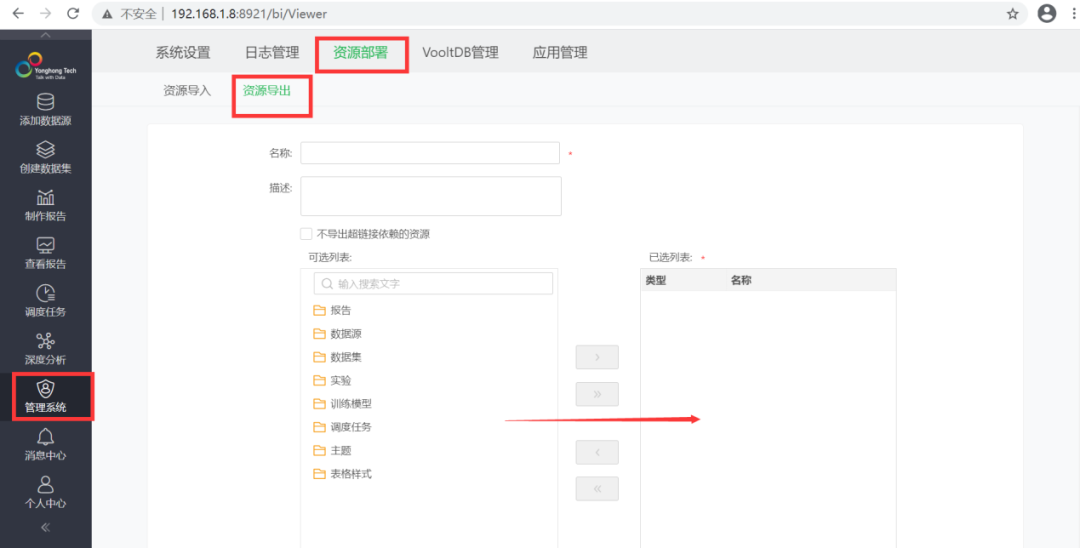The width and height of the screenshot is (1080, 548).
Task: Switch to the 资源导入 sub-tab
Action: 187,90
